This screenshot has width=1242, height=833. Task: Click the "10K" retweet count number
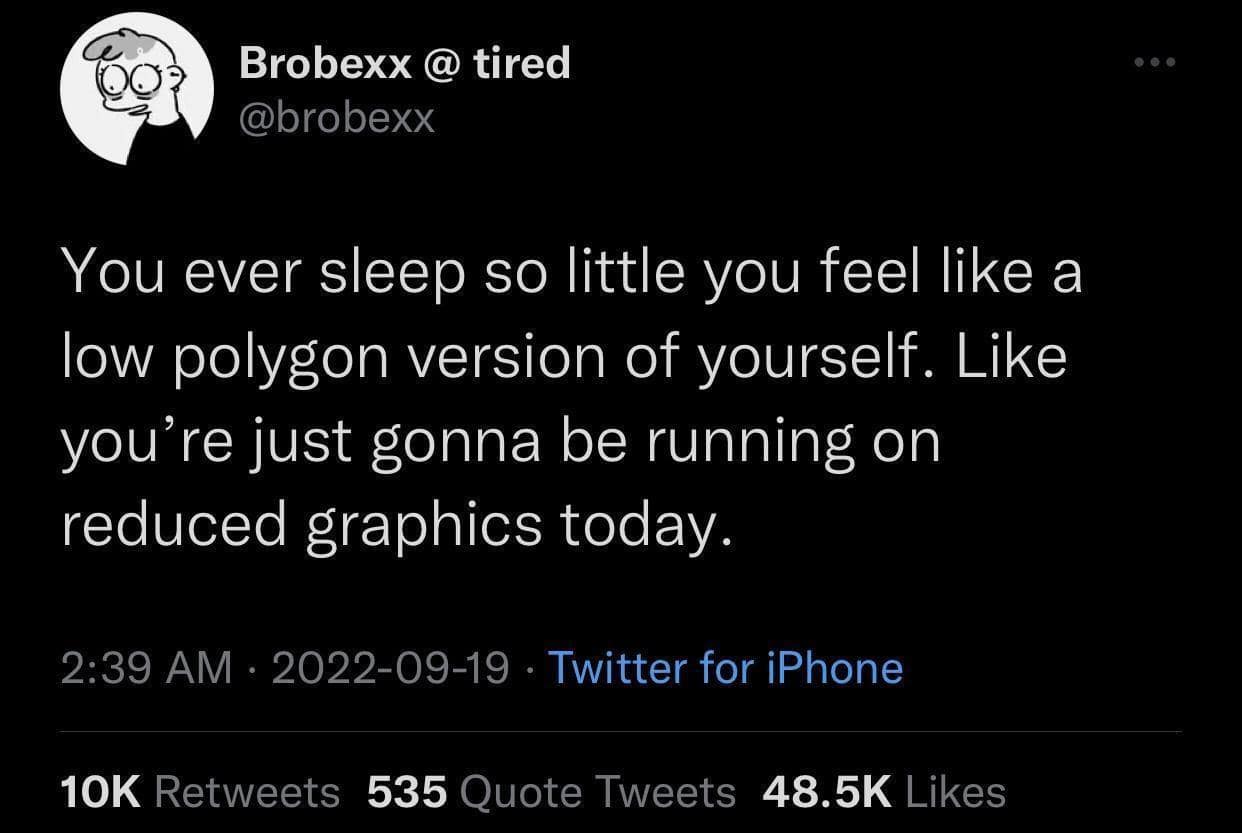point(103,792)
